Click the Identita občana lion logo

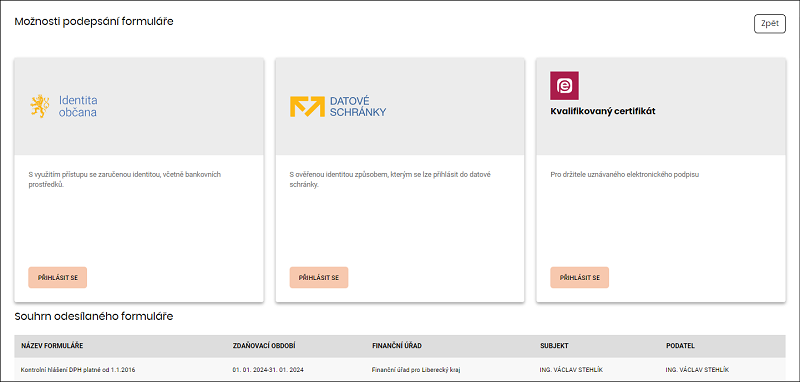[39, 106]
